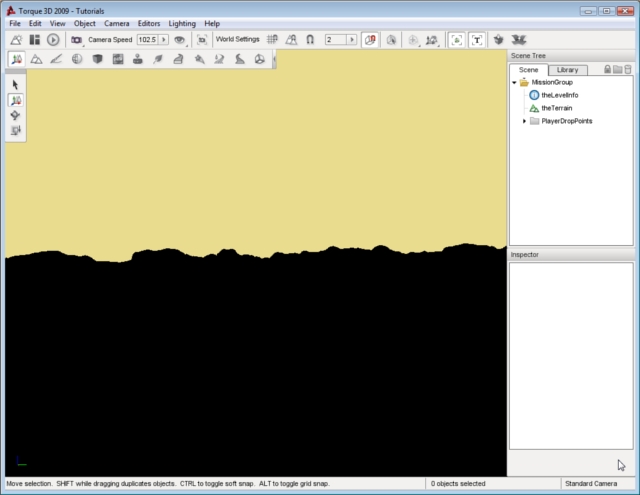Open the World Editor object tool
The height and width of the screenshot is (495, 640).
(17, 60)
